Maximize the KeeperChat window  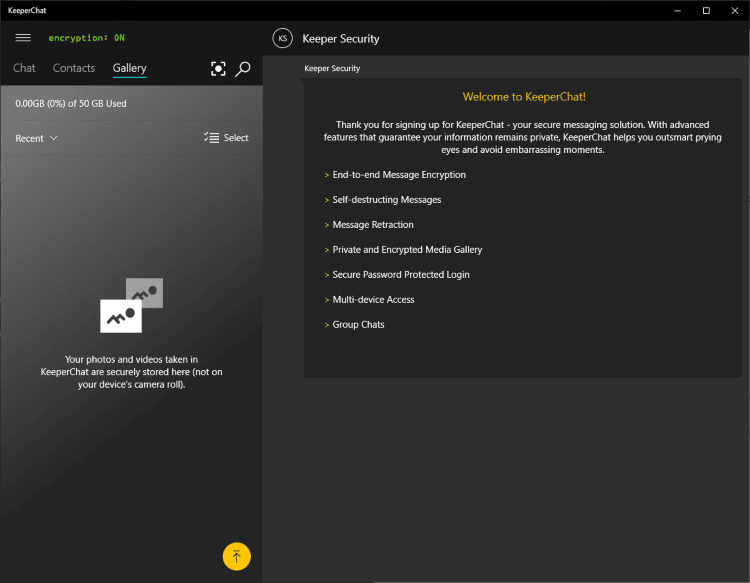click(x=706, y=11)
